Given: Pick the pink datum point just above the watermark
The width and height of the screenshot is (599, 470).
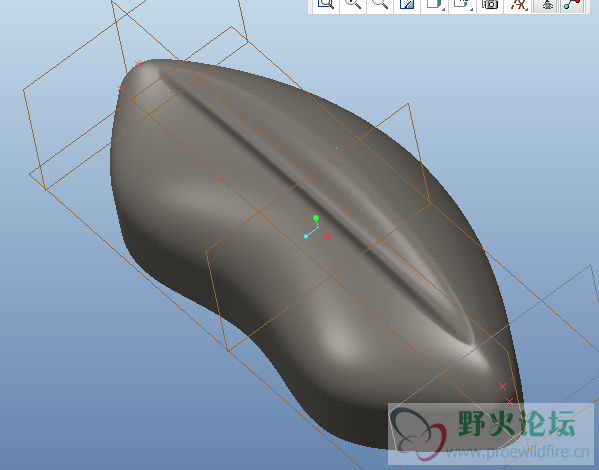Looking at the screenshot, I should tap(509, 401).
